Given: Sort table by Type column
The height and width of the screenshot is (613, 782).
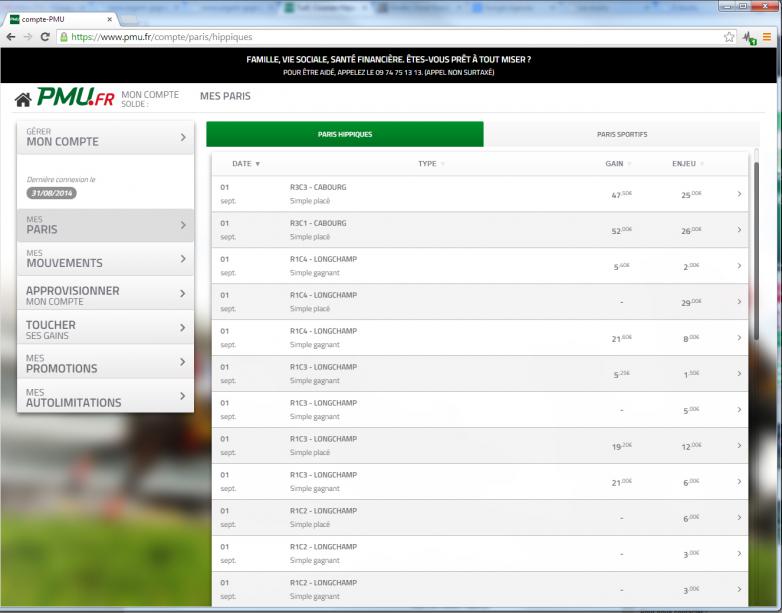Looking at the screenshot, I should (431, 164).
